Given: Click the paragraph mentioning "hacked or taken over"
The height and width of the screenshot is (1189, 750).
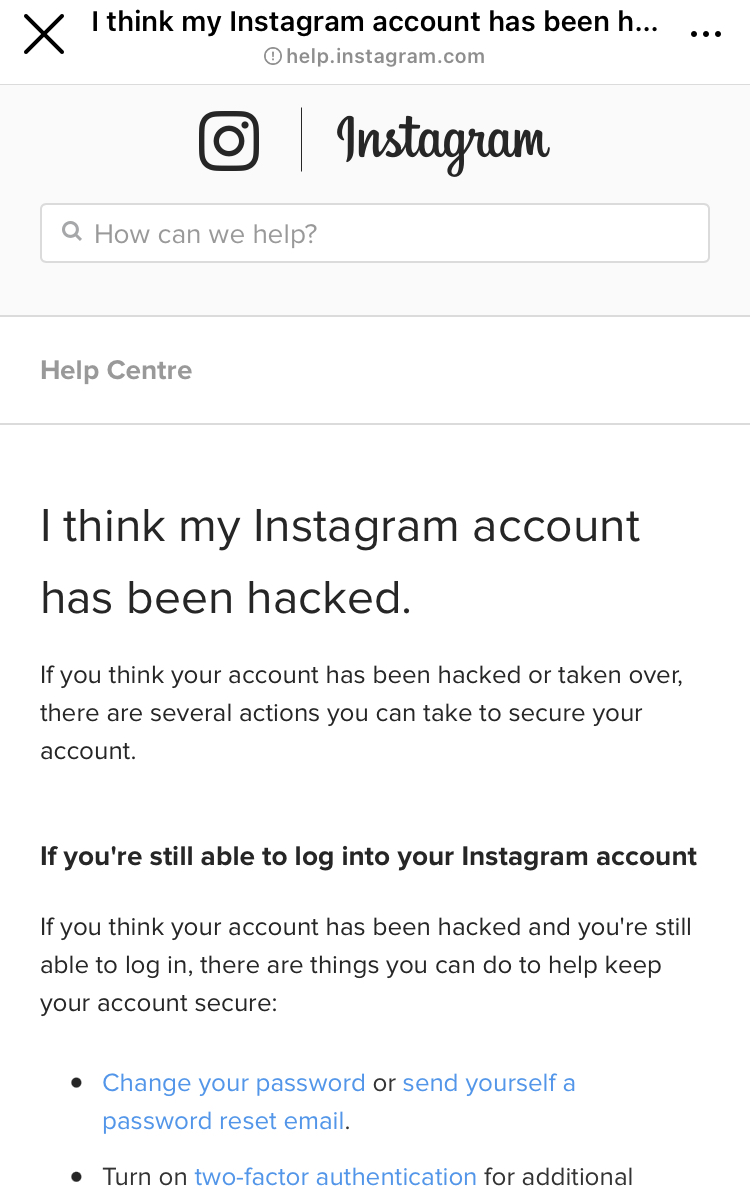Looking at the screenshot, I should [360, 713].
